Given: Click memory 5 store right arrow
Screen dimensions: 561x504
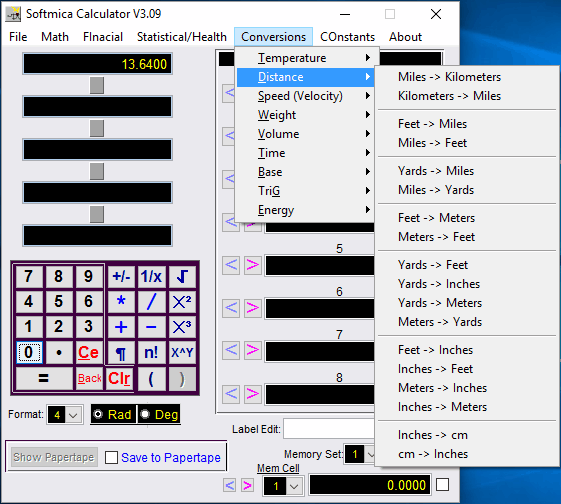Looking at the screenshot, I should tap(253, 265).
